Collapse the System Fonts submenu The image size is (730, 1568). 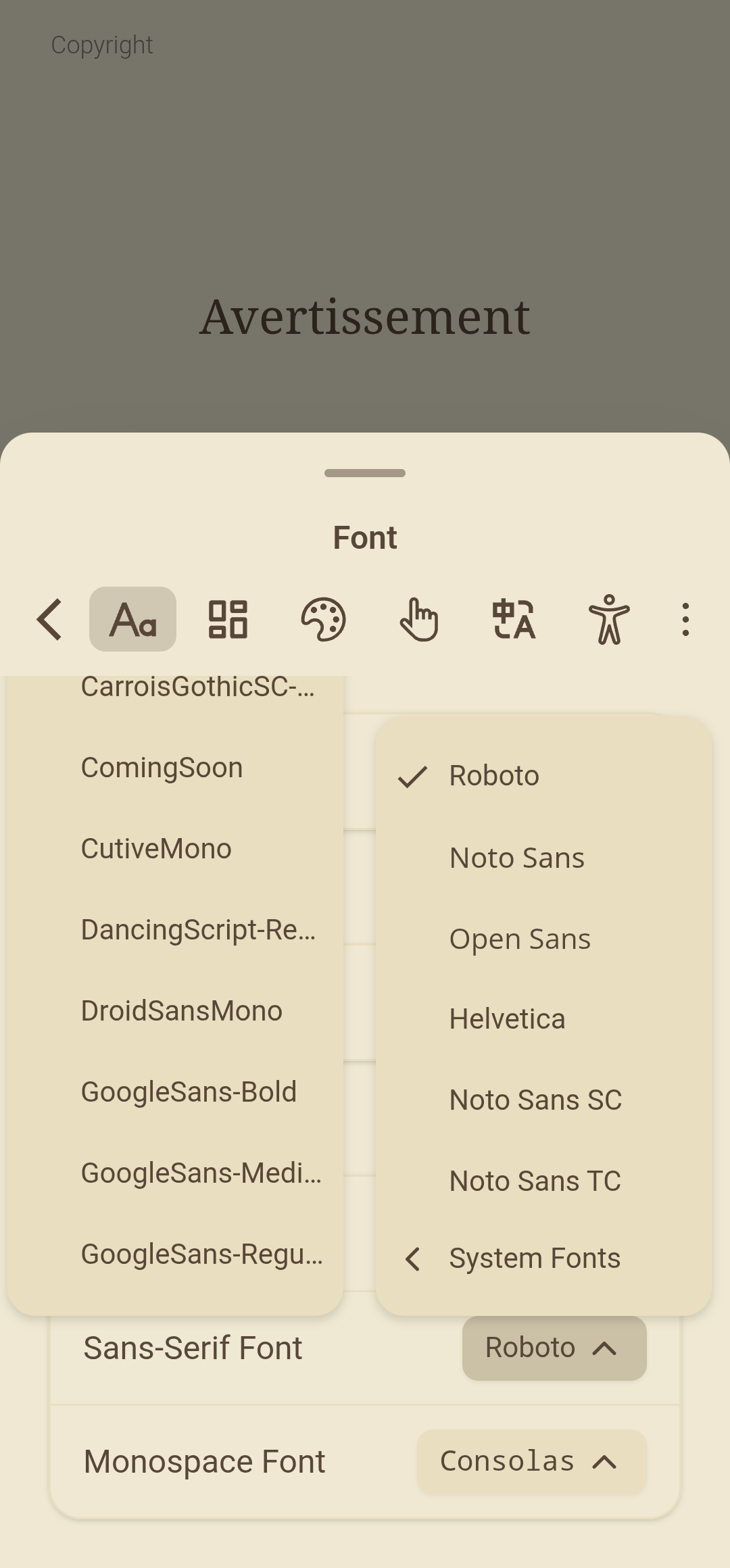[x=534, y=1258]
